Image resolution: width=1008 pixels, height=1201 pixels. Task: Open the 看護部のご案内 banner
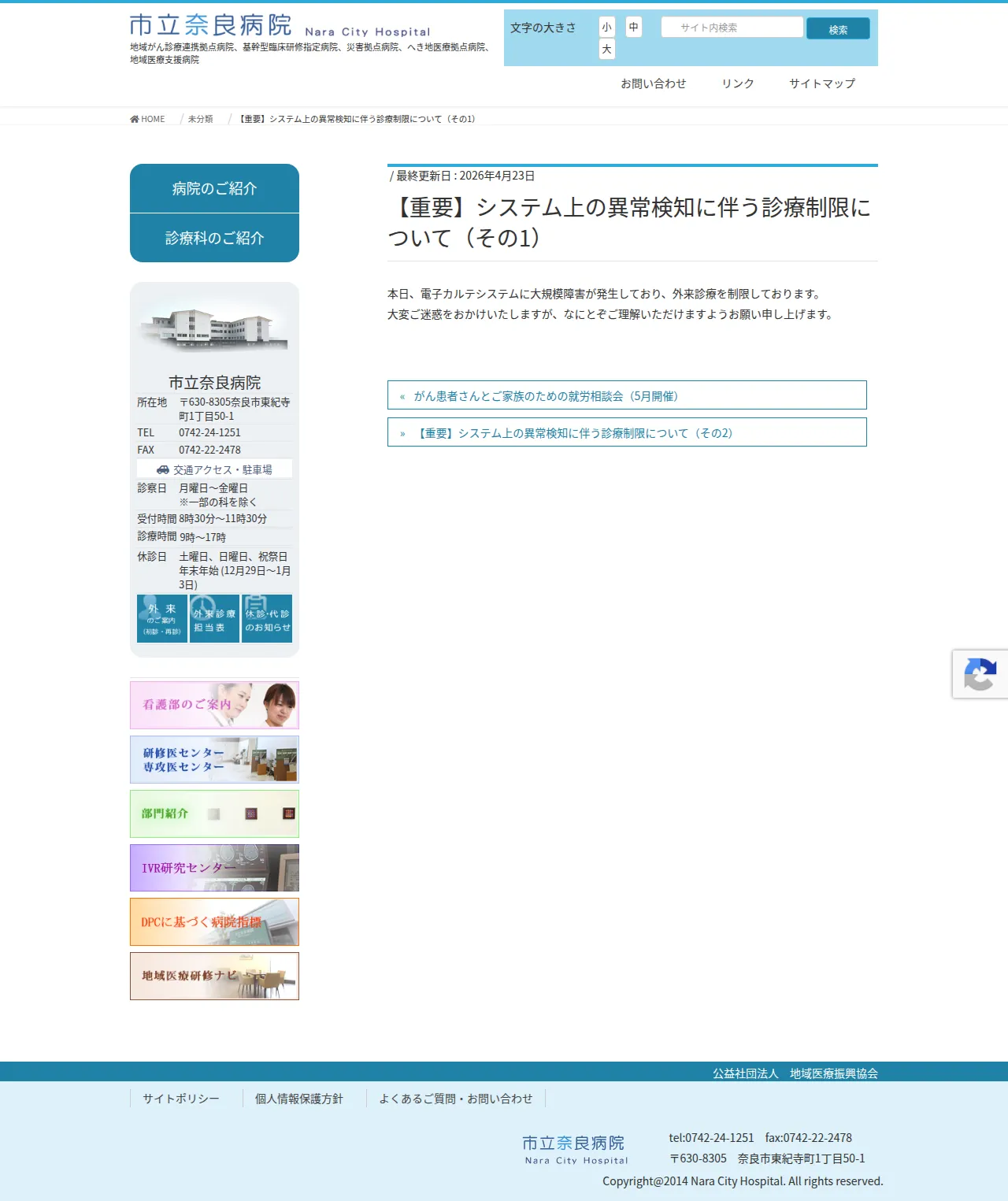click(214, 705)
